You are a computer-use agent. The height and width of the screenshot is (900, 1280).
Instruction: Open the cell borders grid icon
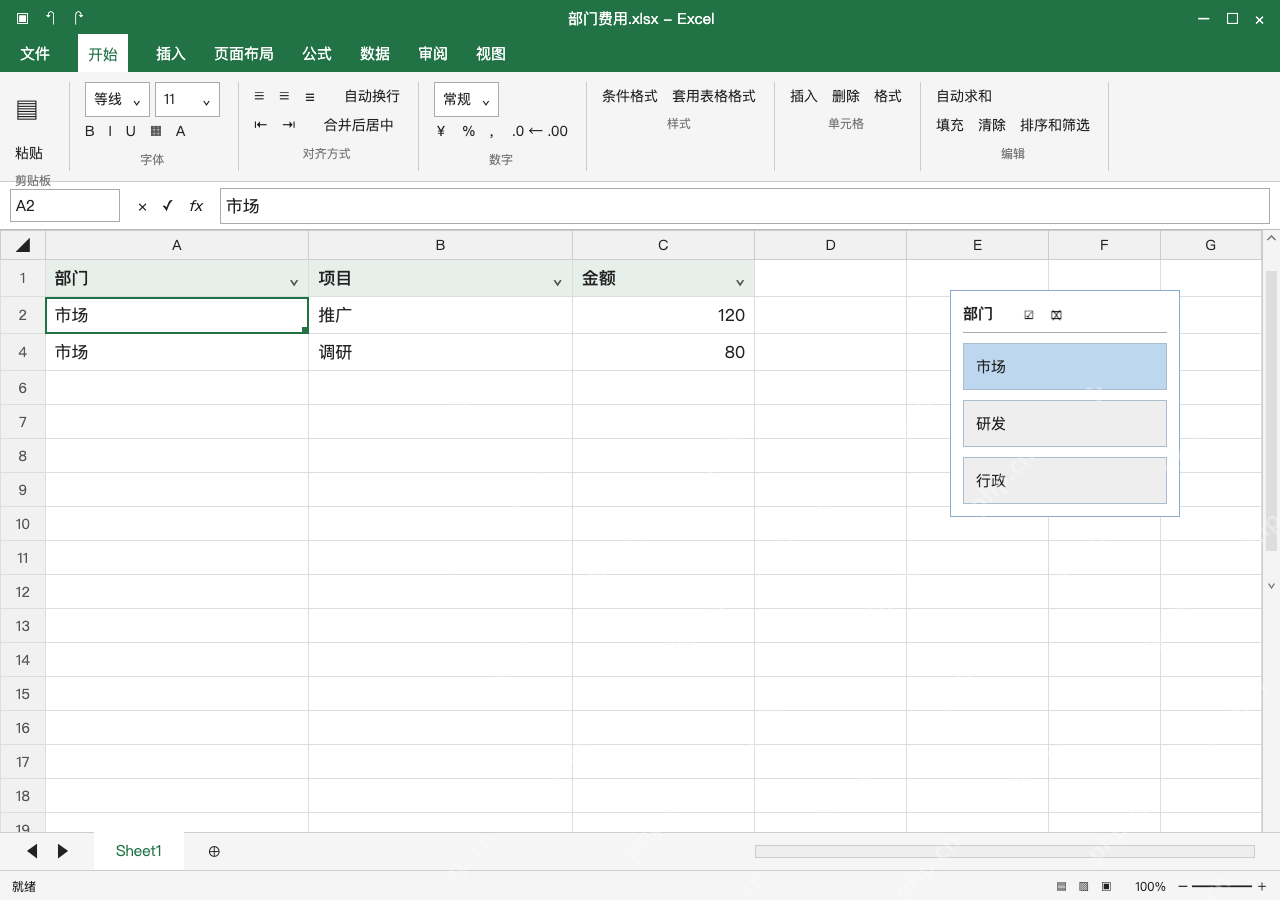156,131
